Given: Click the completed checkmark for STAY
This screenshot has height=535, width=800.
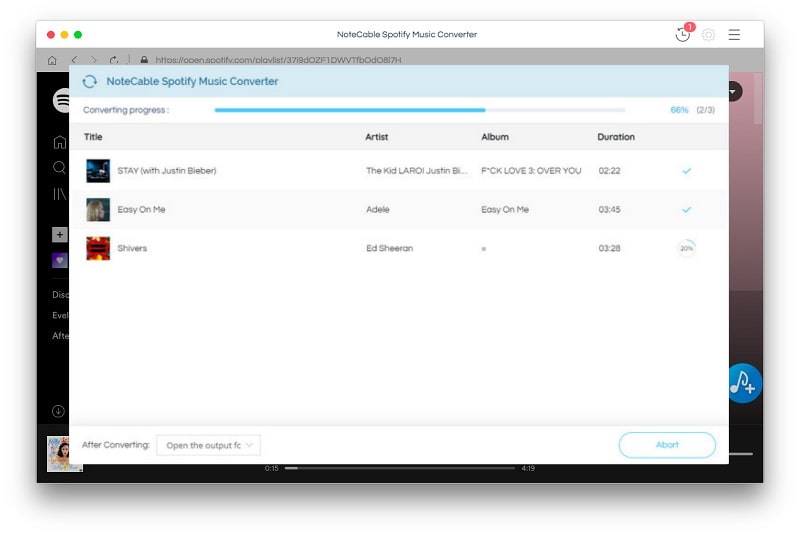Looking at the screenshot, I should [x=687, y=171].
